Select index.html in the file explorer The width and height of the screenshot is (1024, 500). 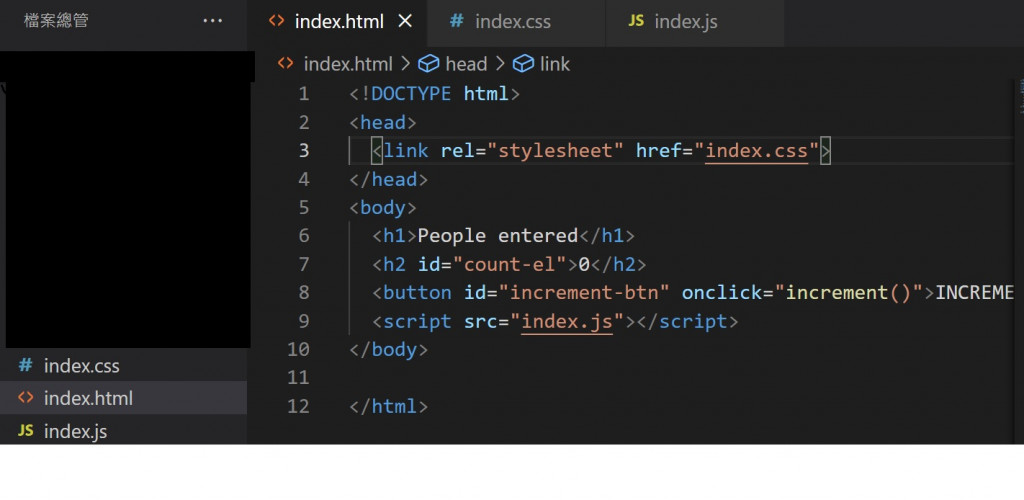click(x=88, y=398)
